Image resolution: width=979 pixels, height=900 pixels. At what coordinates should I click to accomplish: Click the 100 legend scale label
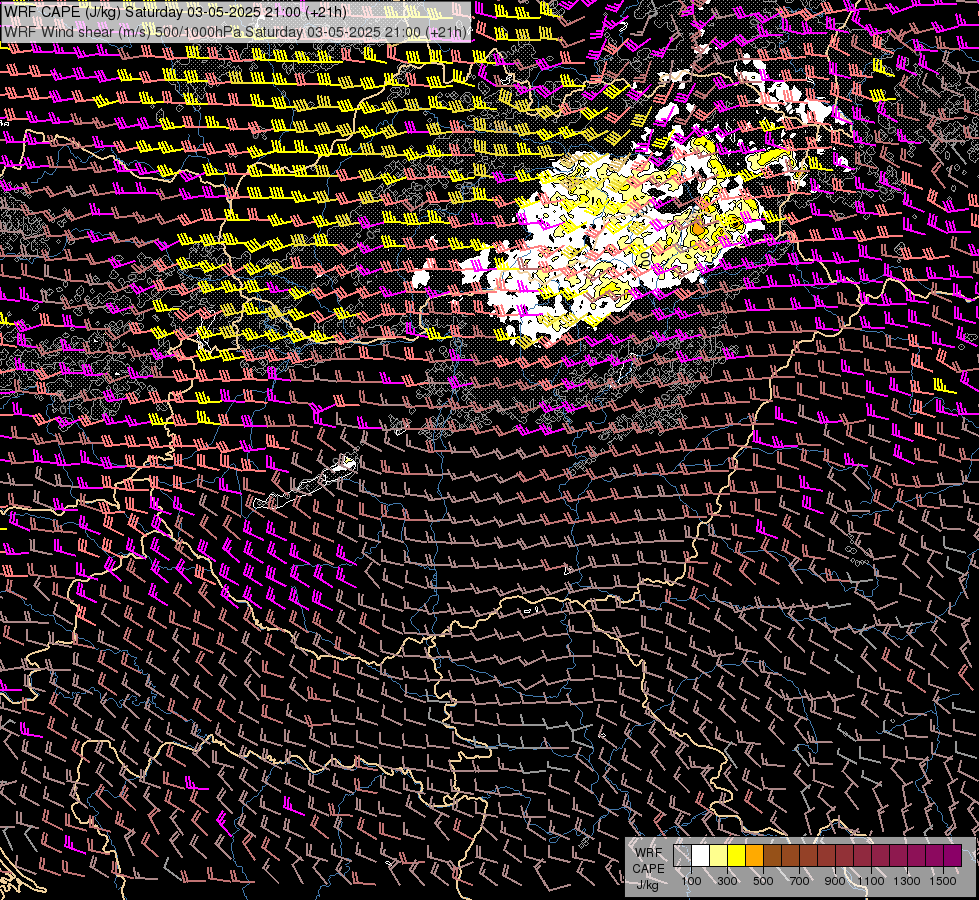(x=691, y=881)
